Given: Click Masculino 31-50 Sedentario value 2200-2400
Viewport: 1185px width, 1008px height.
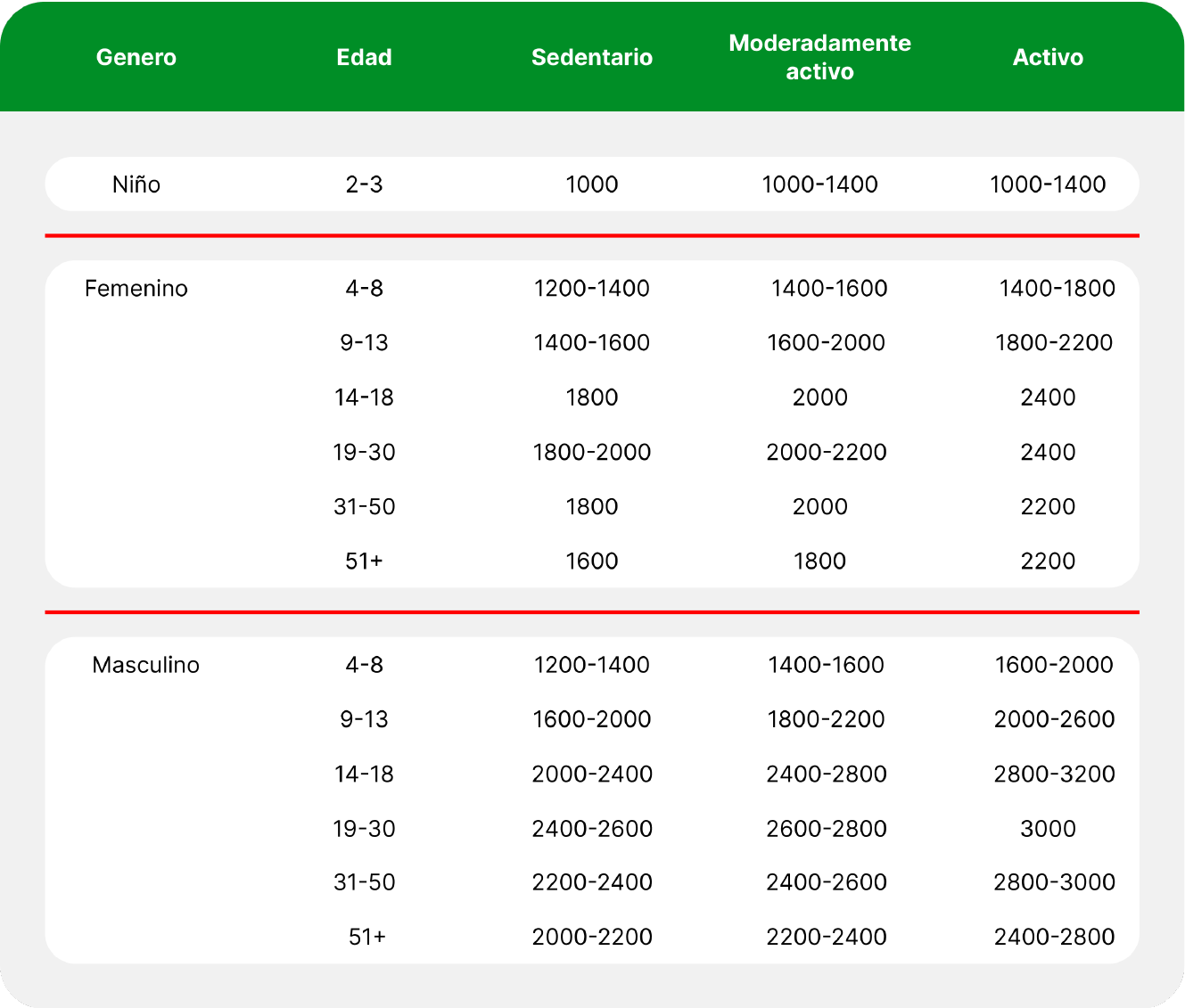Looking at the screenshot, I should click(x=592, y=882).
